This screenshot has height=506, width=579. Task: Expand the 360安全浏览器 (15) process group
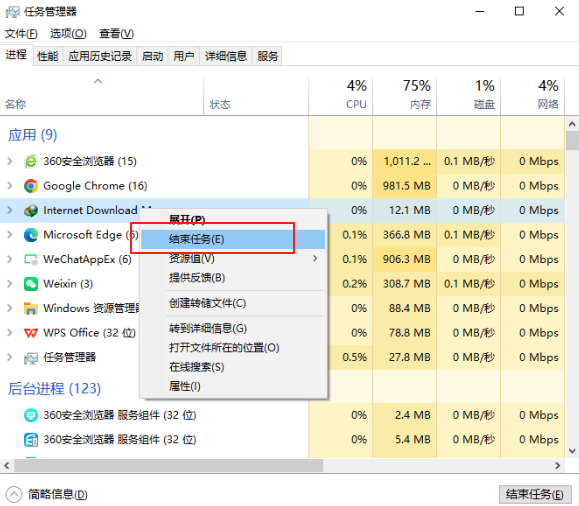pyautogui.click(x=10, y=161)
